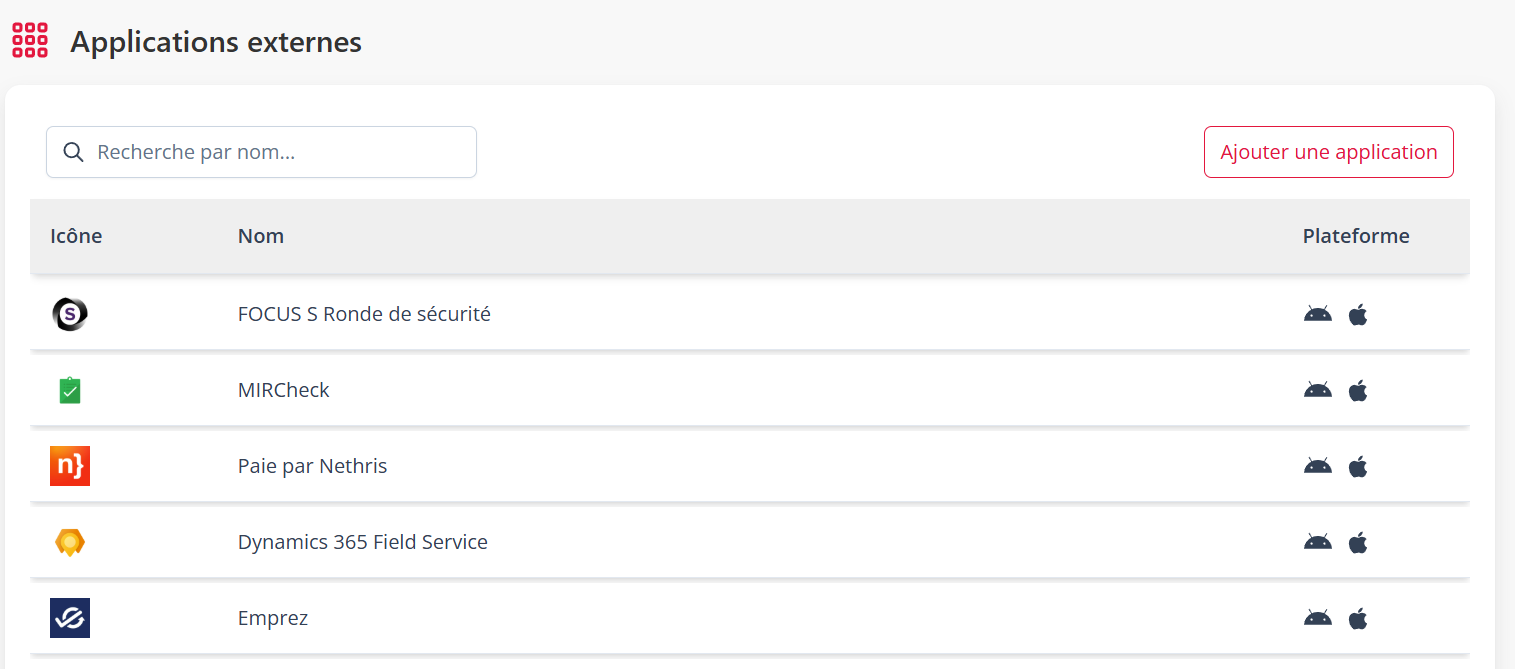This screenshot has height=669, width=1515.
Task: Click Apple icon in MIRCheck row
Action: coord(1358,390)
